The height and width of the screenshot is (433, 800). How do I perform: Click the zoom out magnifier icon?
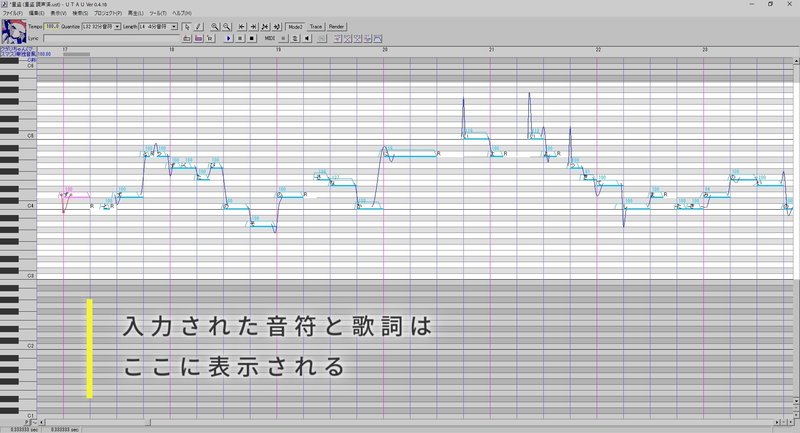227,27
